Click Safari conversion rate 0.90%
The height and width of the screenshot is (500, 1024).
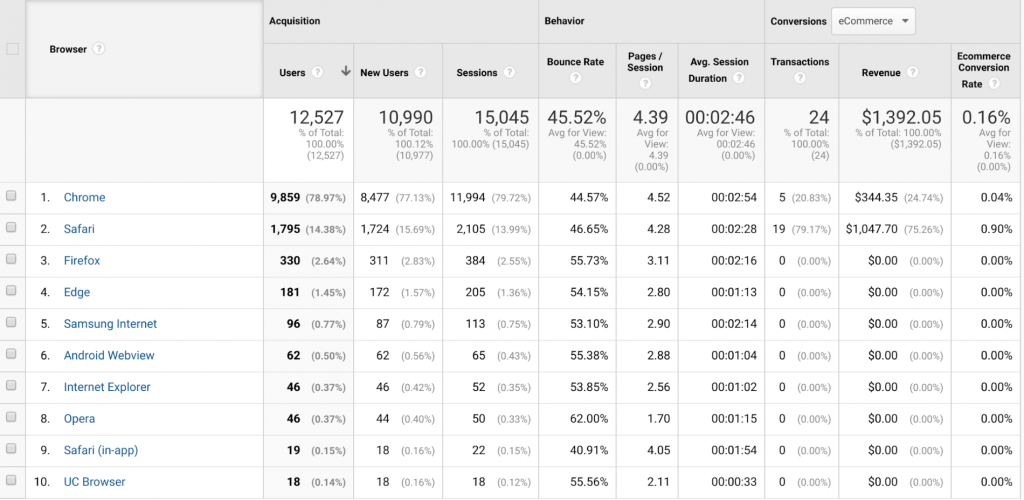[x=996, y=229]
